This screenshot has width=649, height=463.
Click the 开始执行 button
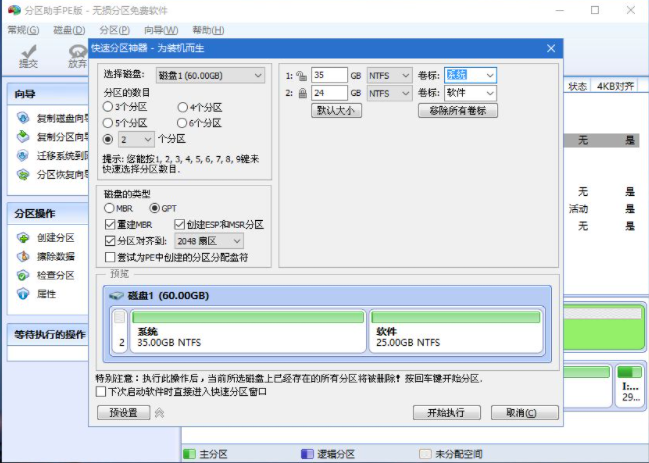[x=445, y=412]
